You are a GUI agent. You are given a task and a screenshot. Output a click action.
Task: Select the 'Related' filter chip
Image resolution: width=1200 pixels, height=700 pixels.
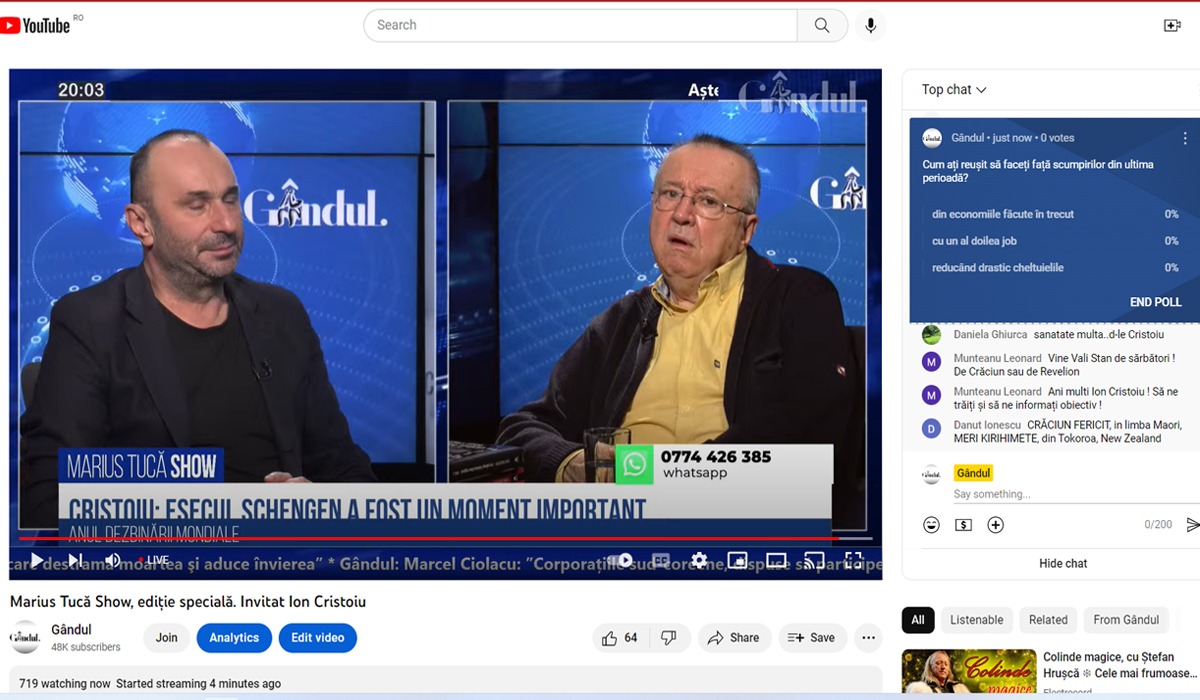point(1048,620)
